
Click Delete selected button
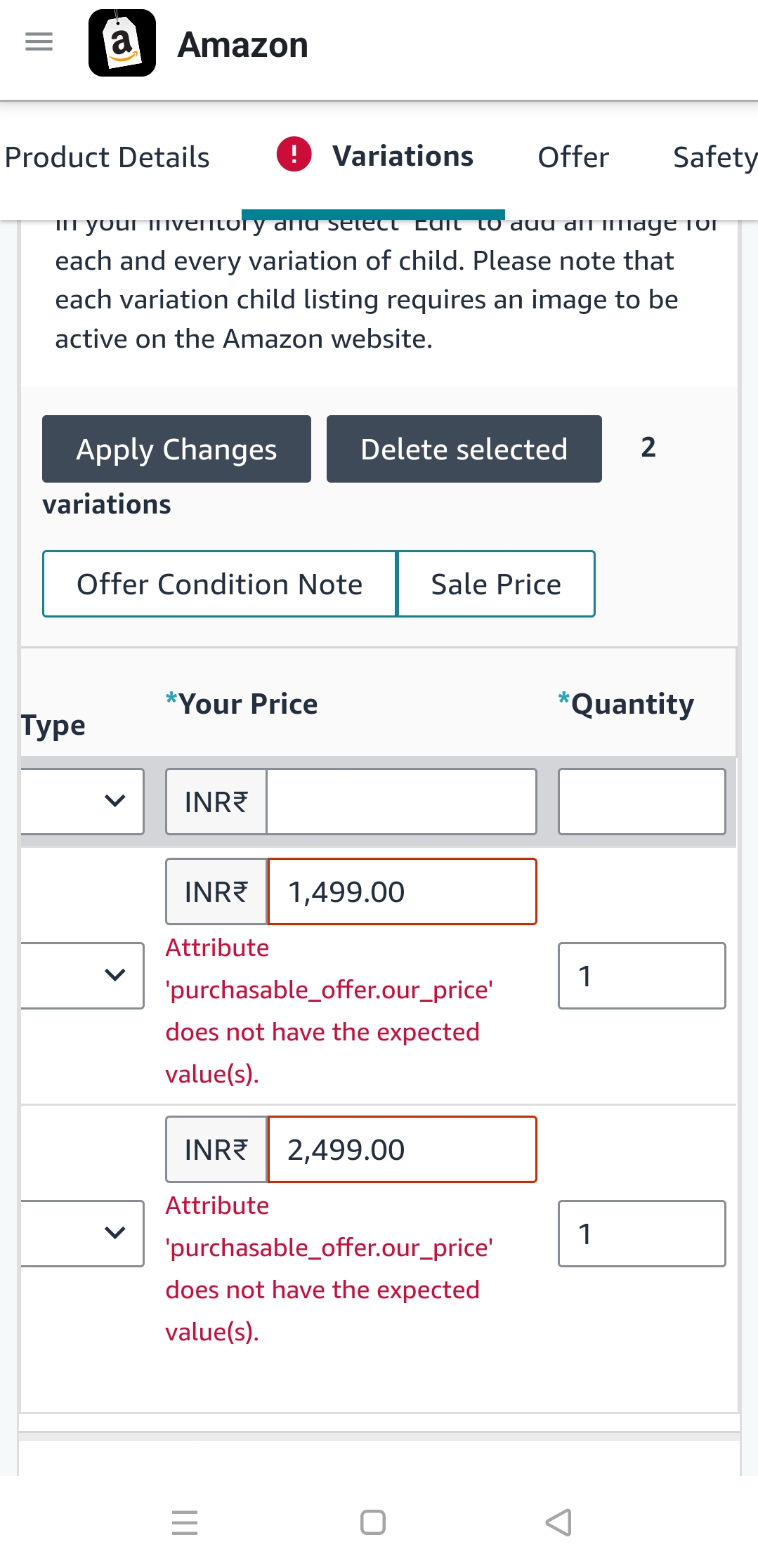pyautogui.click(x=464, y=449)
